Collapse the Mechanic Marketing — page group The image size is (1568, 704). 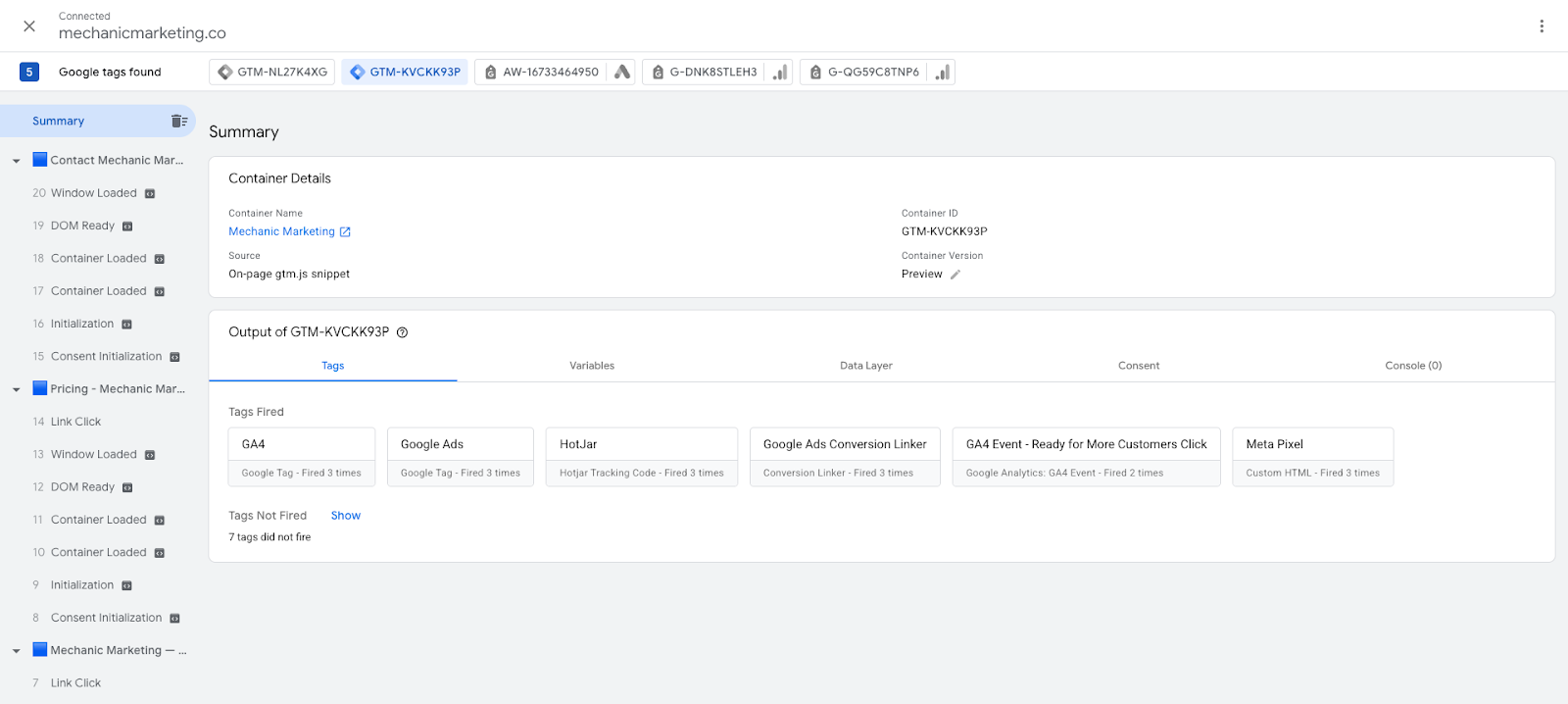(x=16, y=651)
